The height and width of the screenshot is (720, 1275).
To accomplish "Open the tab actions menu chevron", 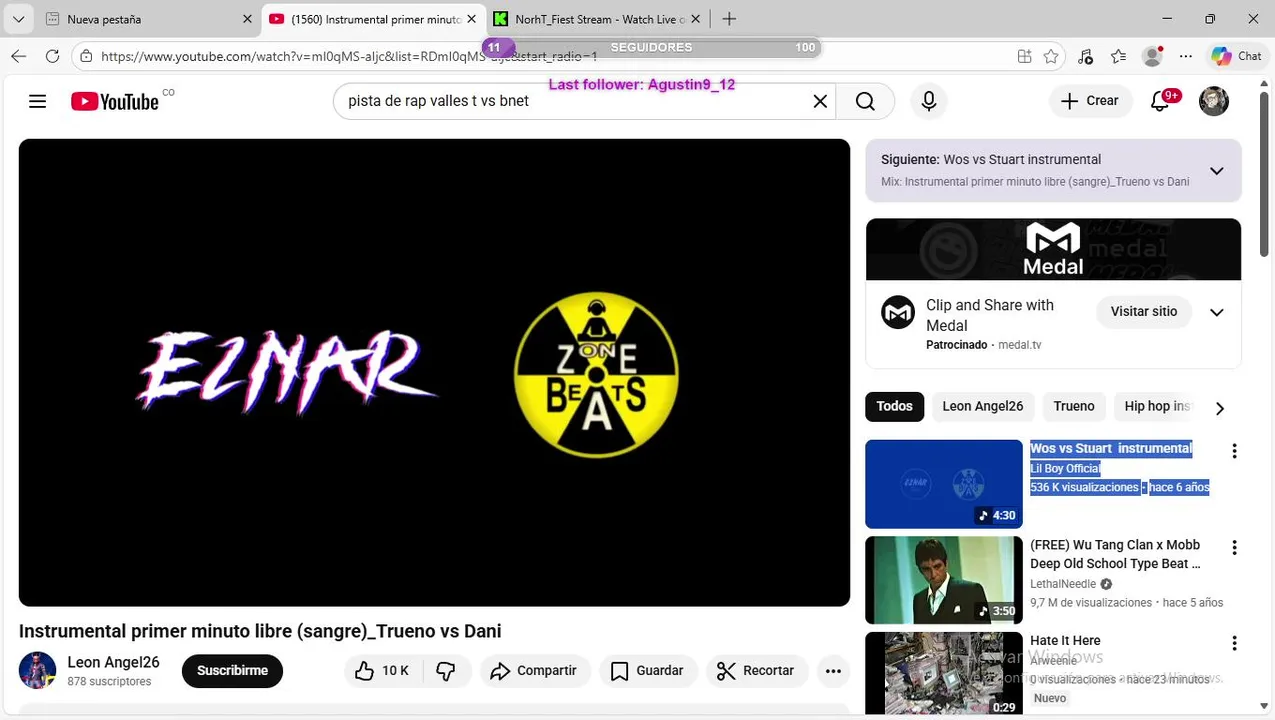I will coord(18,19).
